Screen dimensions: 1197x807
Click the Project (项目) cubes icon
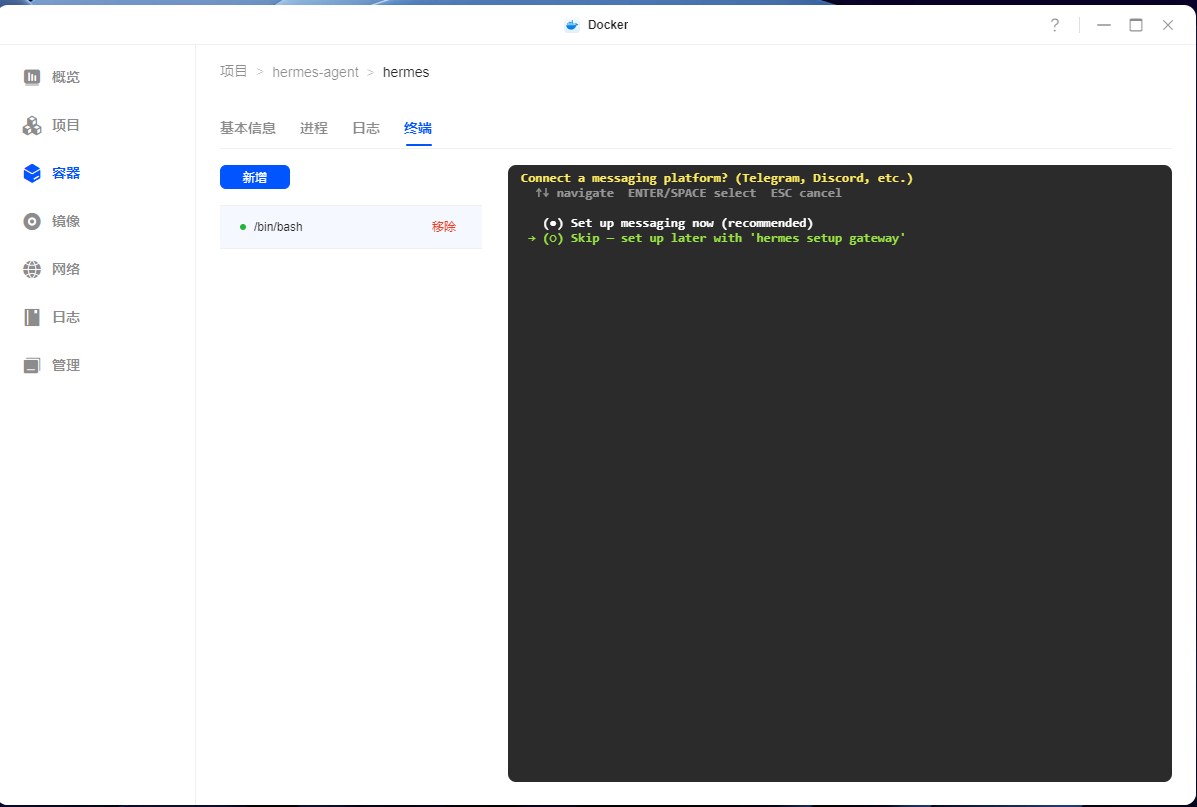point(32,125)
